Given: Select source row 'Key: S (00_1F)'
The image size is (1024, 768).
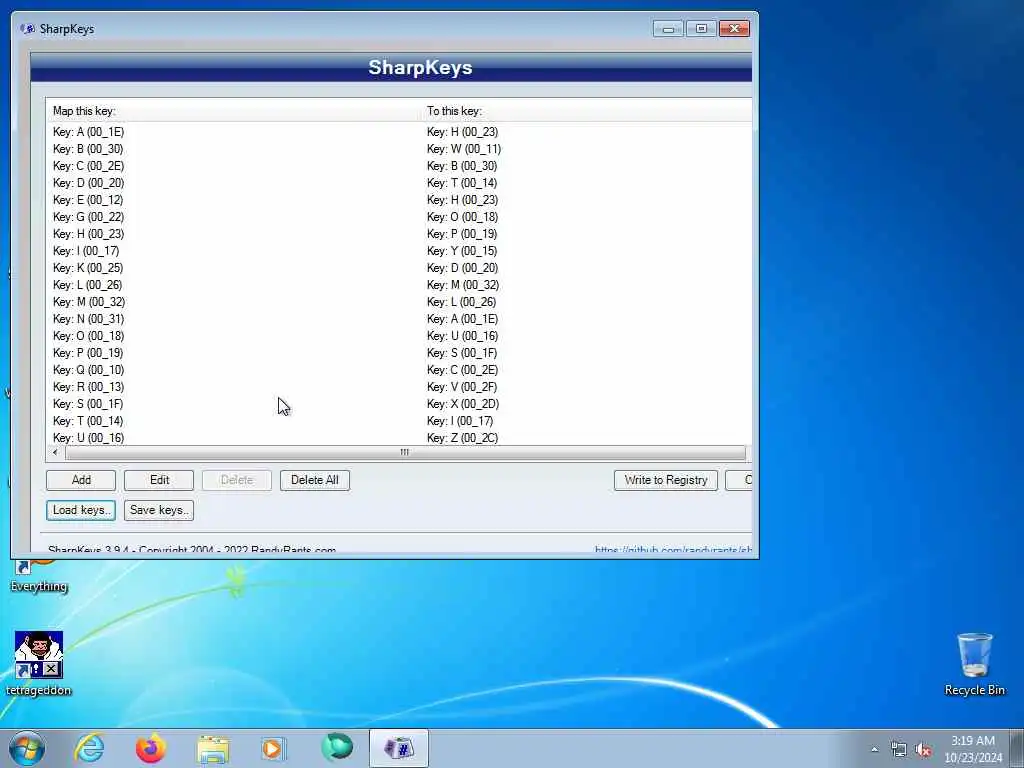Looking at the screenshot, I should [88, 404].
